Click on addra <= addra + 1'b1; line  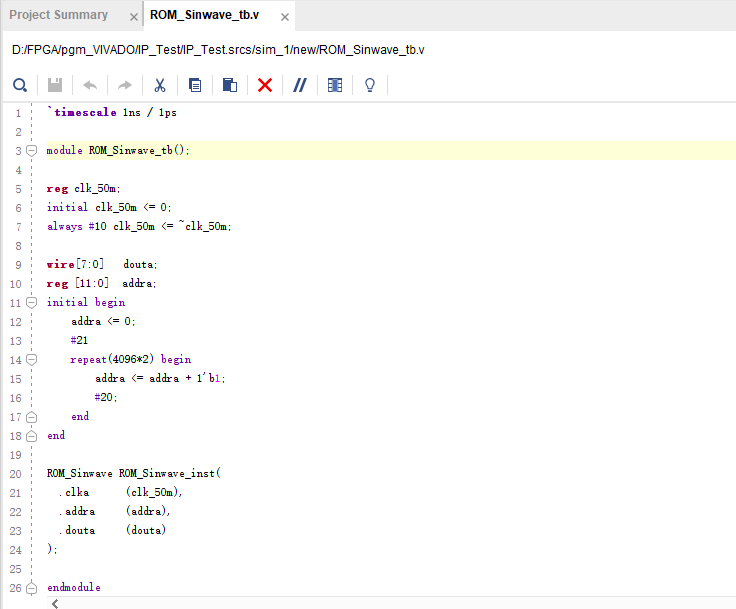161,378
